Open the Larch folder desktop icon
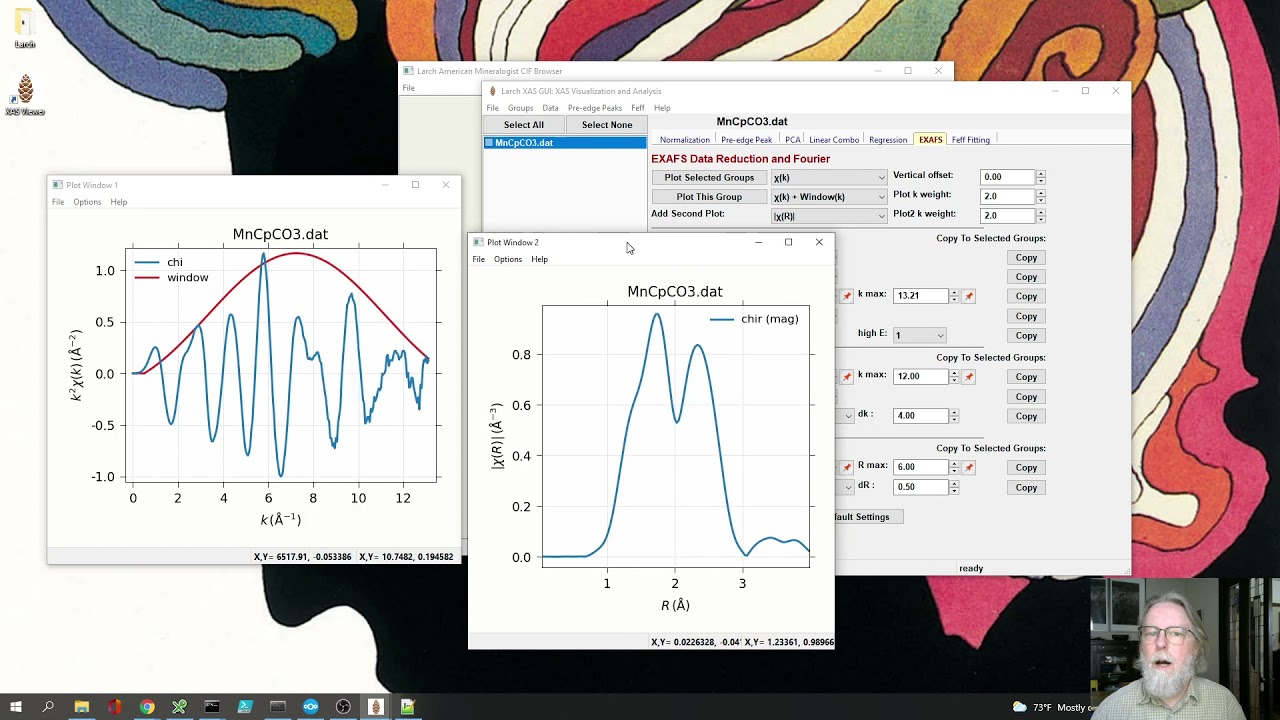 pos(25,28)
